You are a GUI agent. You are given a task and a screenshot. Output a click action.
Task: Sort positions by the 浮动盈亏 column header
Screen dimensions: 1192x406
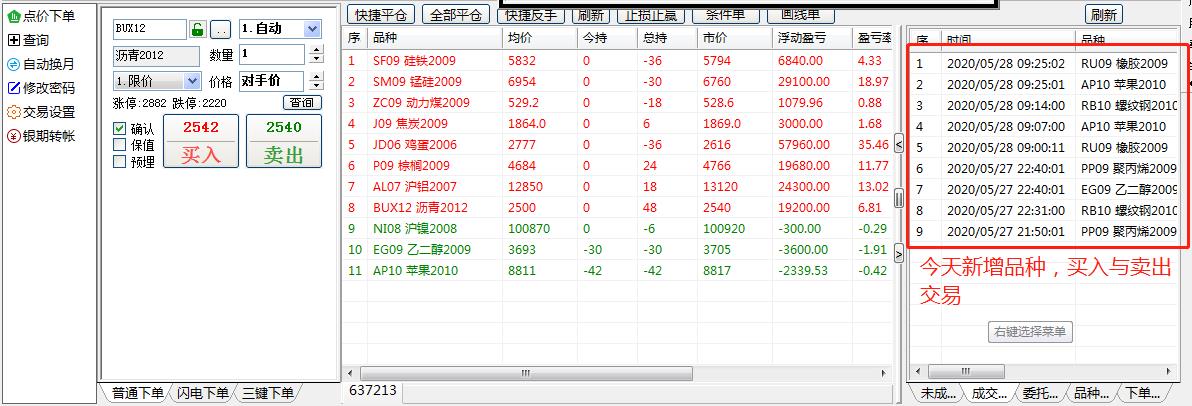[812, 38]
